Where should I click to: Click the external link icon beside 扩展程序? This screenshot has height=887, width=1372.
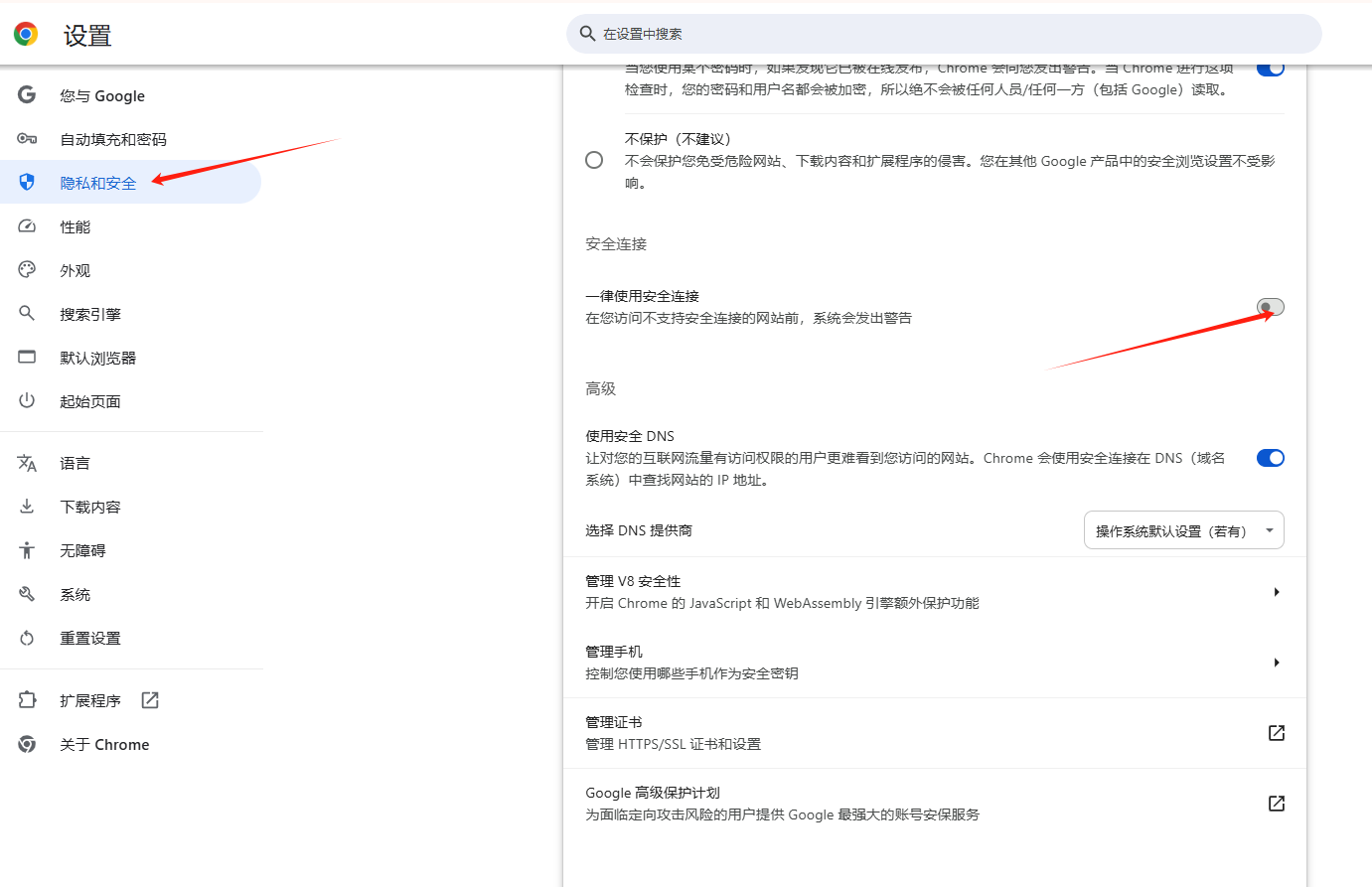150,700
